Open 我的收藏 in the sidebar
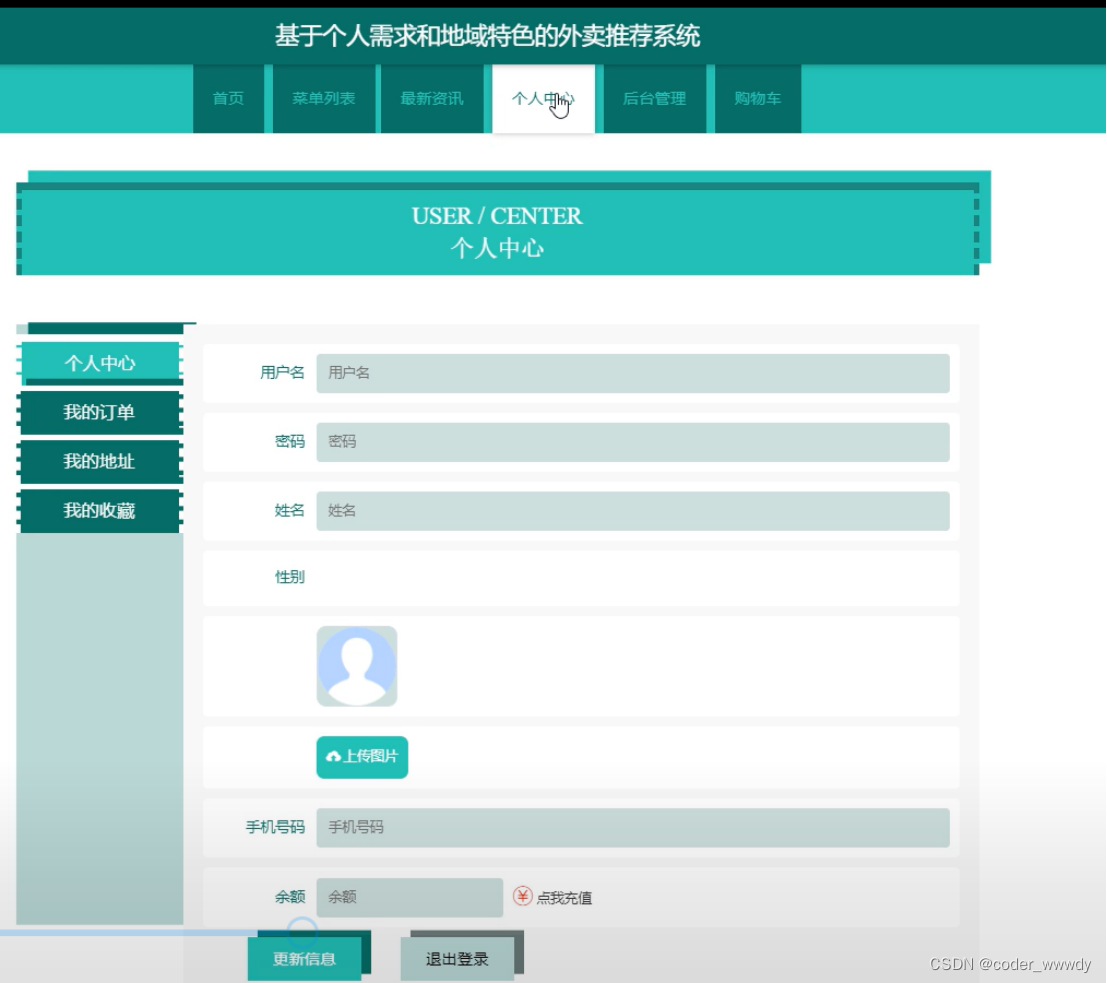Image resolution: width=1107 pixels, height=983 pixels. coord(100,511)
